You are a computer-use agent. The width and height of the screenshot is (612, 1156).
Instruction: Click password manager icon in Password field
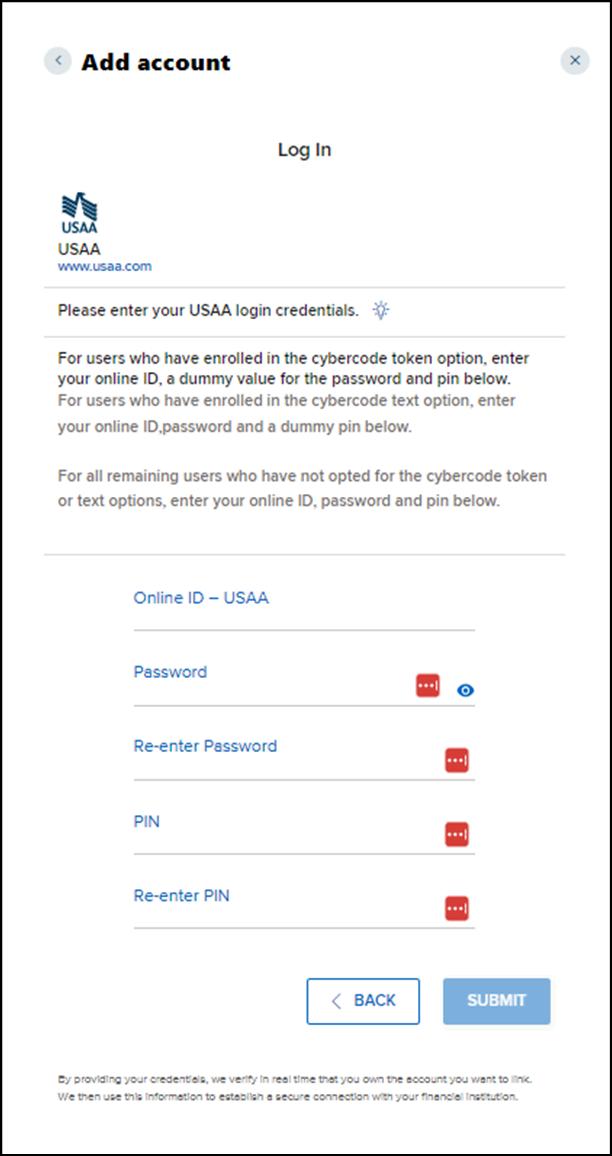[x=428, y=686]
